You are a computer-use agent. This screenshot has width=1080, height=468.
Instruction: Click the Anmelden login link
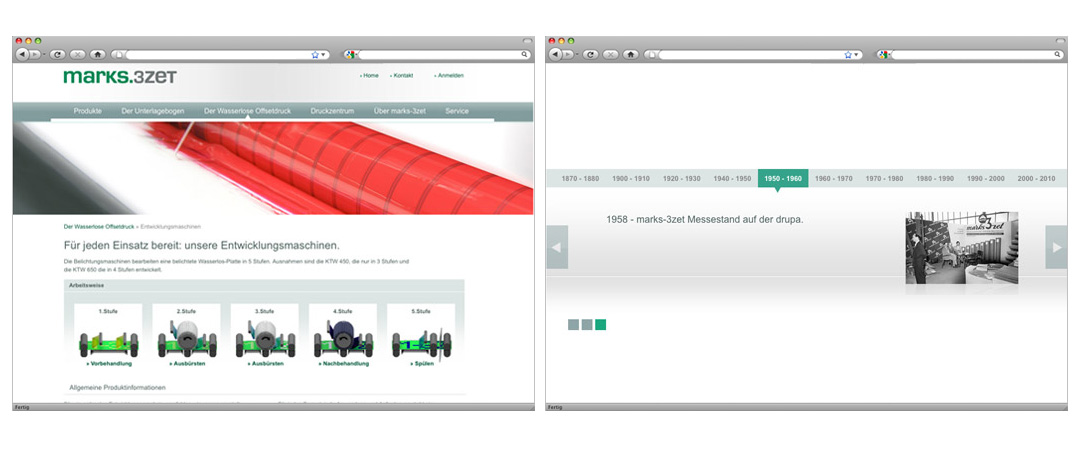pos(449,76)
